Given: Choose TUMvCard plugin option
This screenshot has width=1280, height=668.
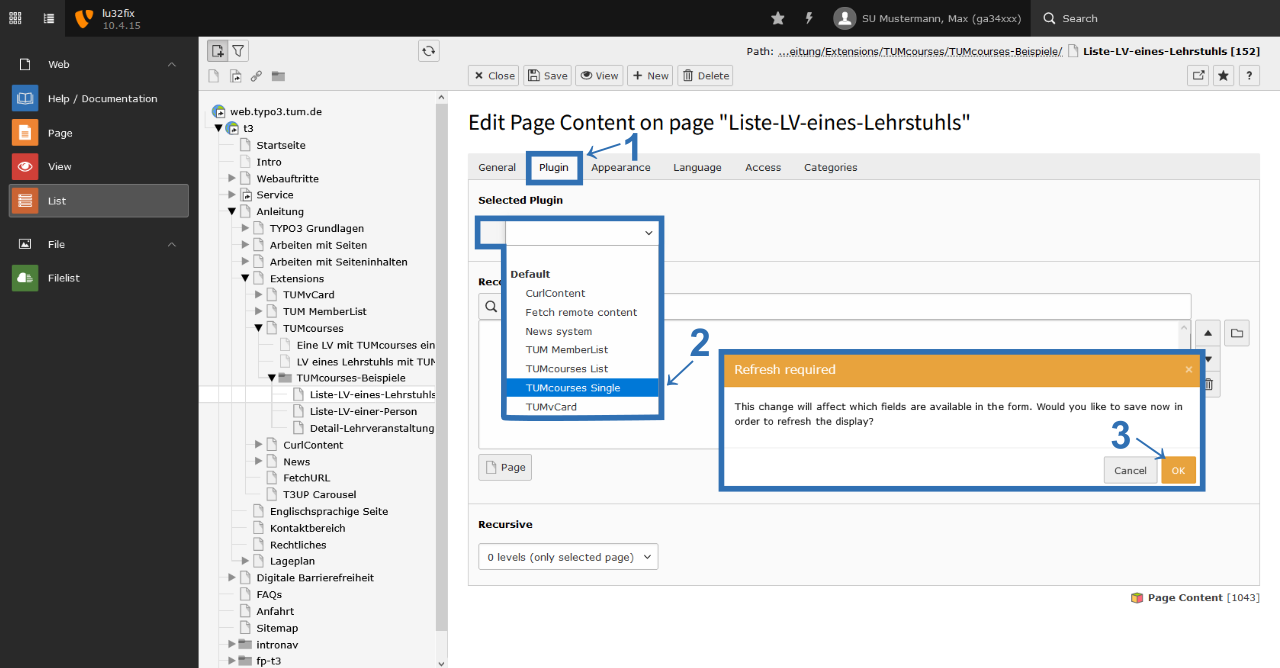Looking at the screenshot, I should point(582,407).
